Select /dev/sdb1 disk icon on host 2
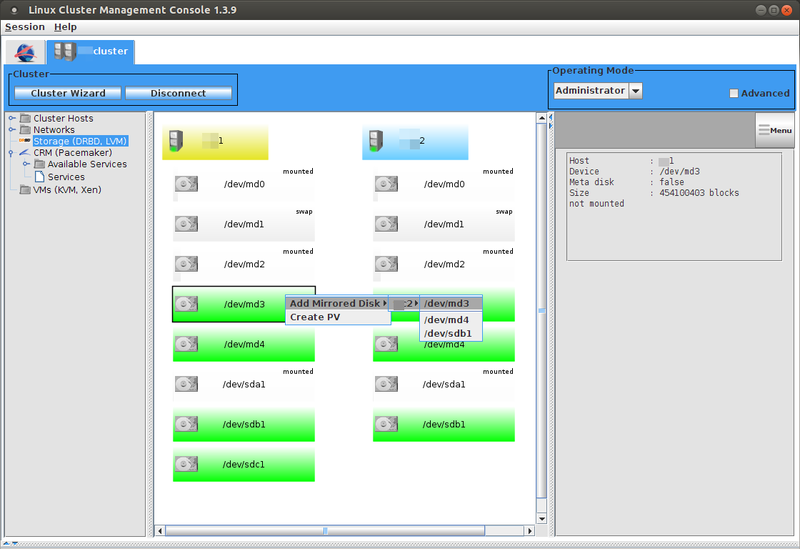 point(386,424)
